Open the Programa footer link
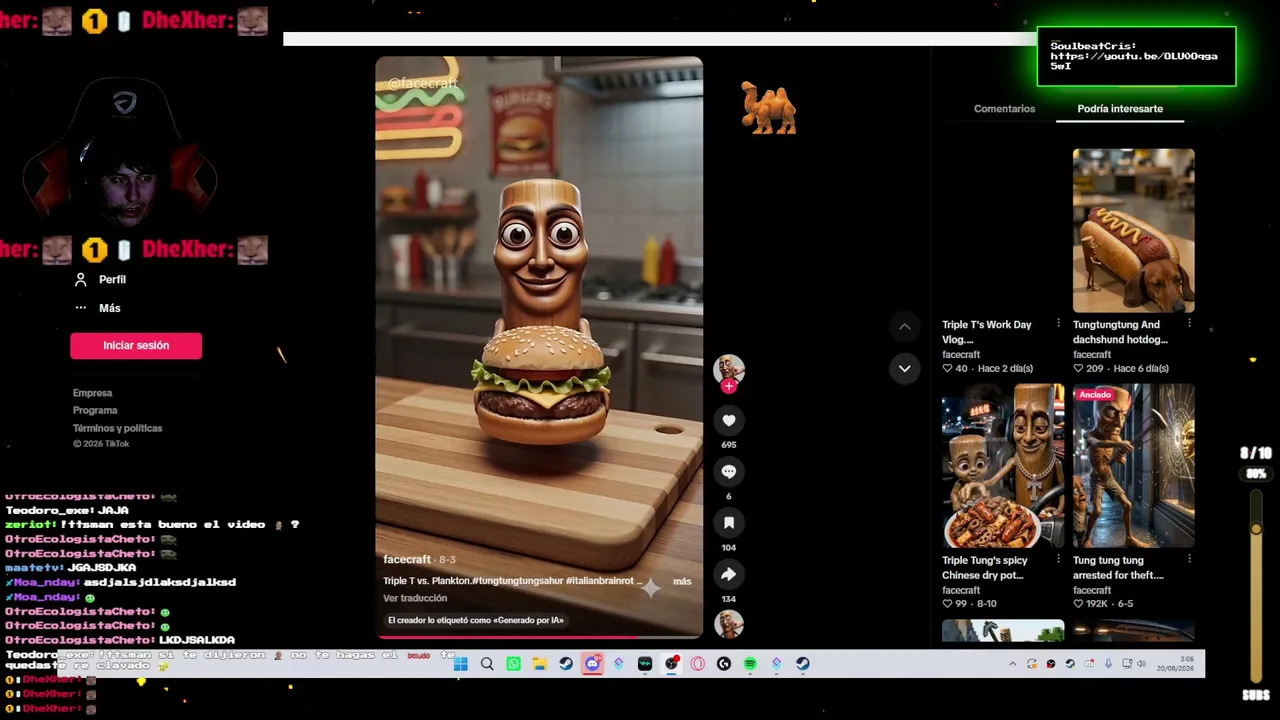 (x=95, y=410)
